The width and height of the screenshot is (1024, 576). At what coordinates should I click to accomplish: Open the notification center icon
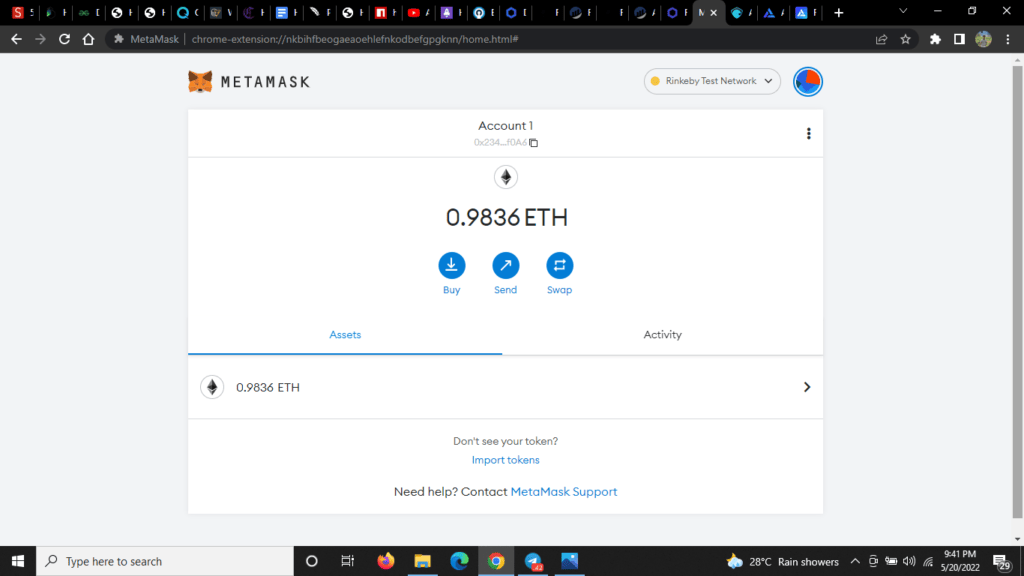1002,562
